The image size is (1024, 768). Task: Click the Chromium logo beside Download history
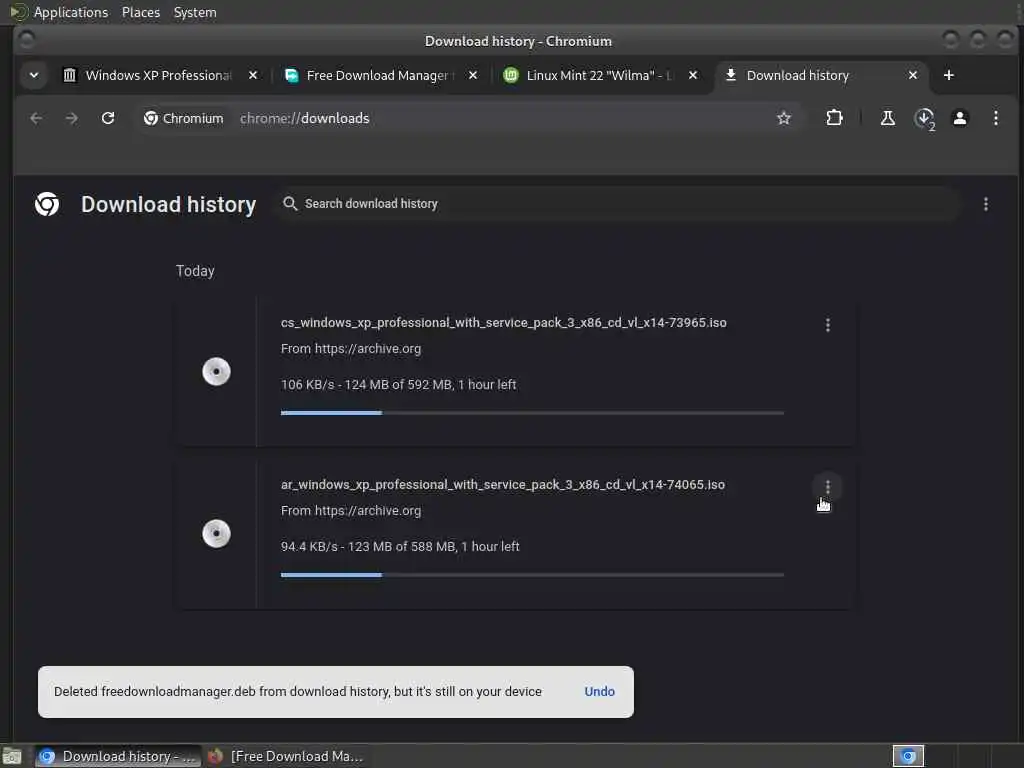click(x=47, y=204)
